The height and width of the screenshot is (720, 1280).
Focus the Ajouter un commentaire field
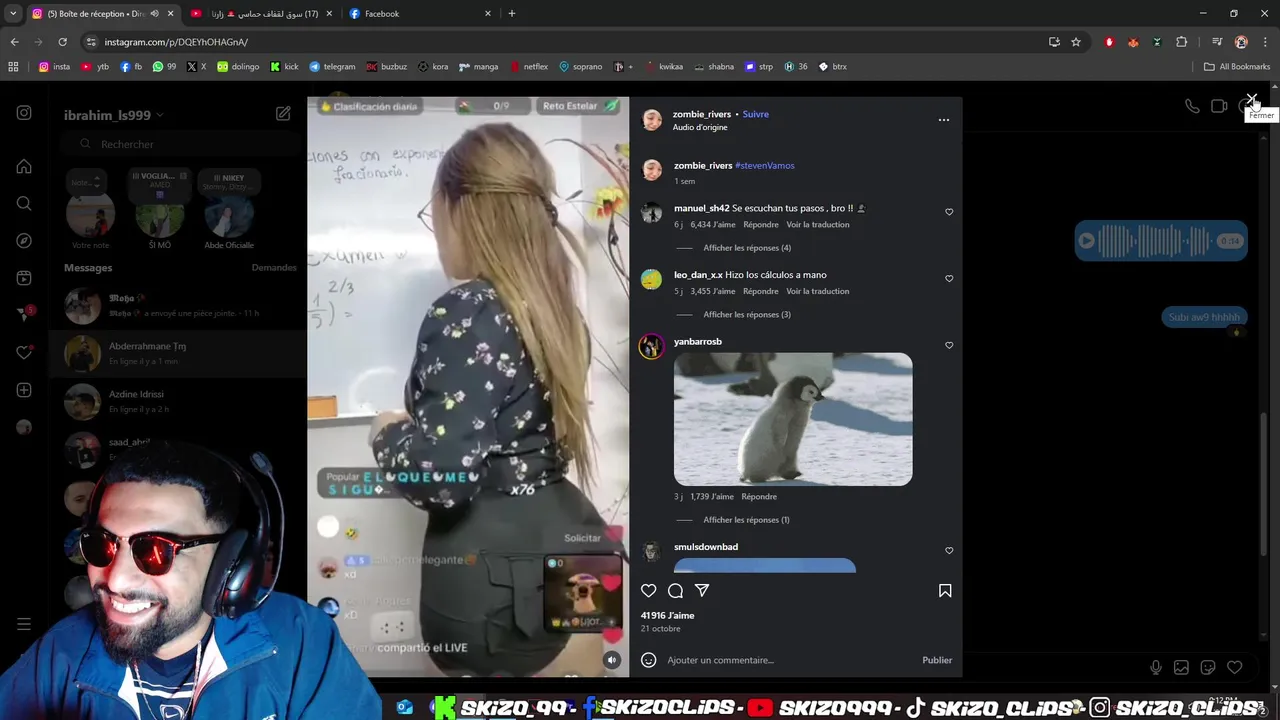[x=790, y=660]
